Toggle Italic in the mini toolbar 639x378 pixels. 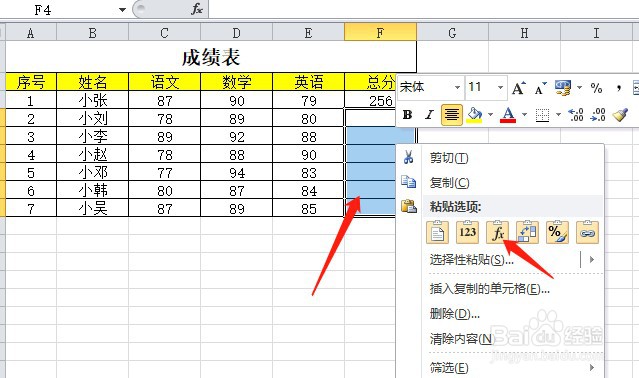coord(429,115)
